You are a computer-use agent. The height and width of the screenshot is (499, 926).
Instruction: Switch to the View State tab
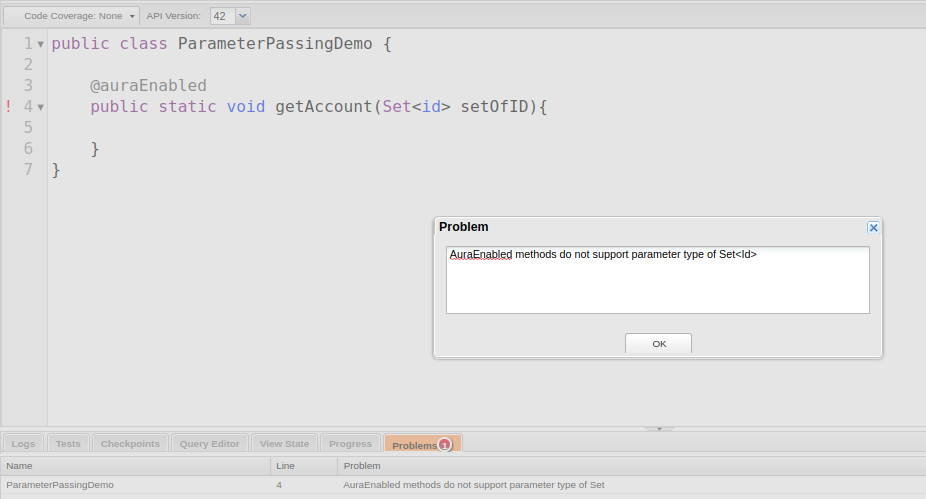pyautogui.click(x=284, y=443)
